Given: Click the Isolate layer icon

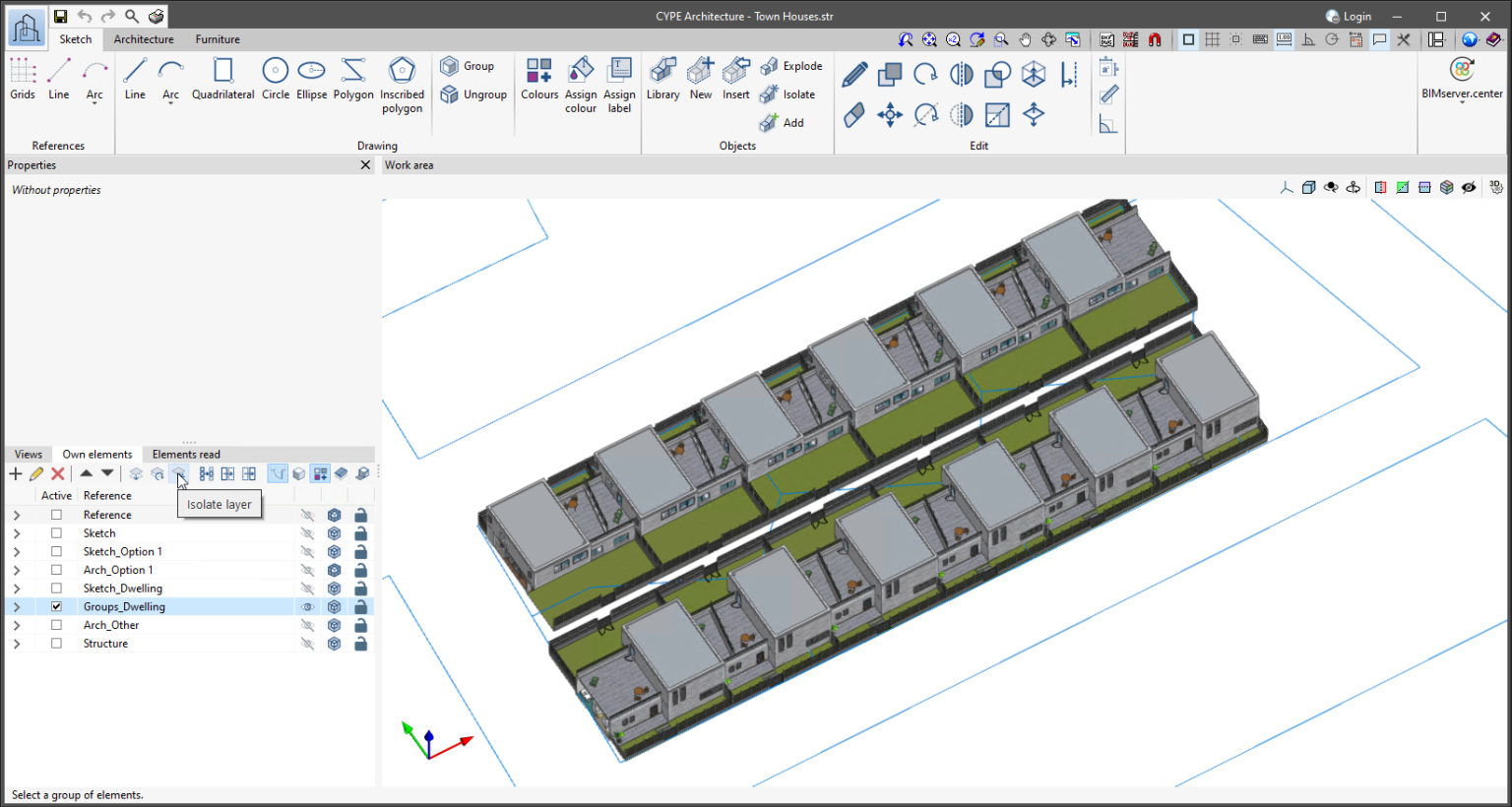Looking at the screenshot, I should coord(179,473).
